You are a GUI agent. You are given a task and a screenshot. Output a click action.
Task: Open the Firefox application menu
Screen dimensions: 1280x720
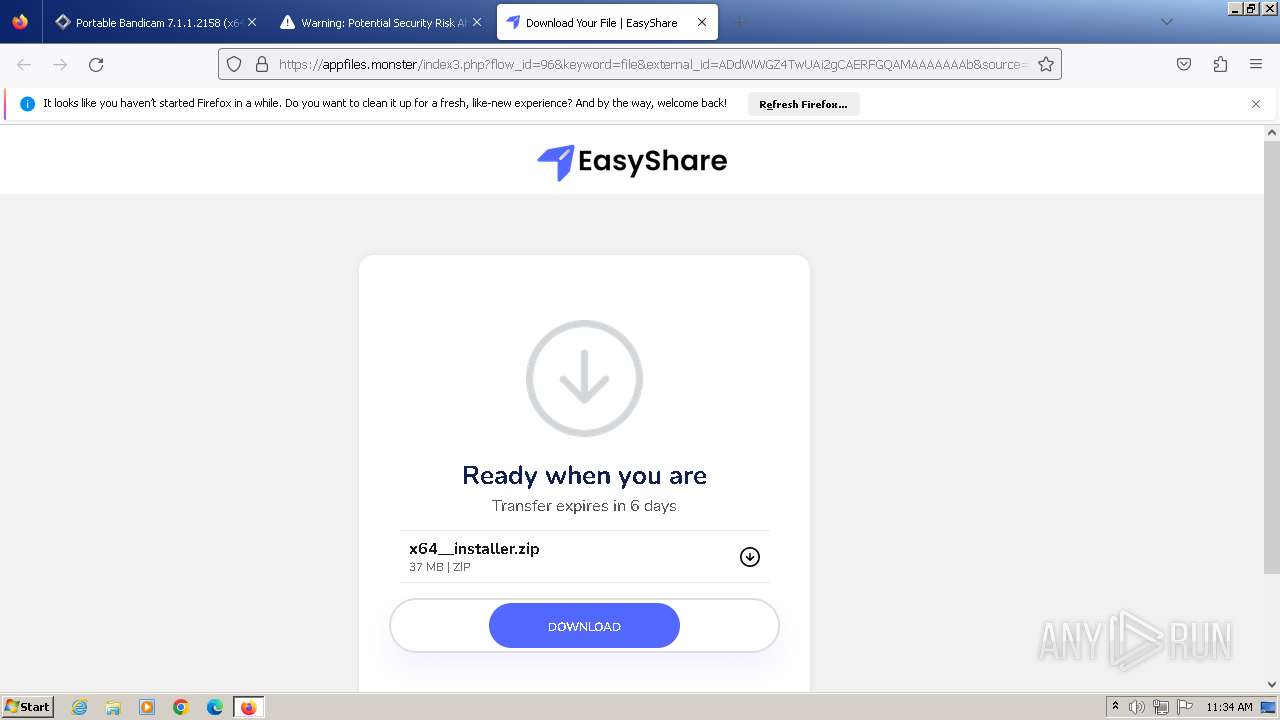1256,64
